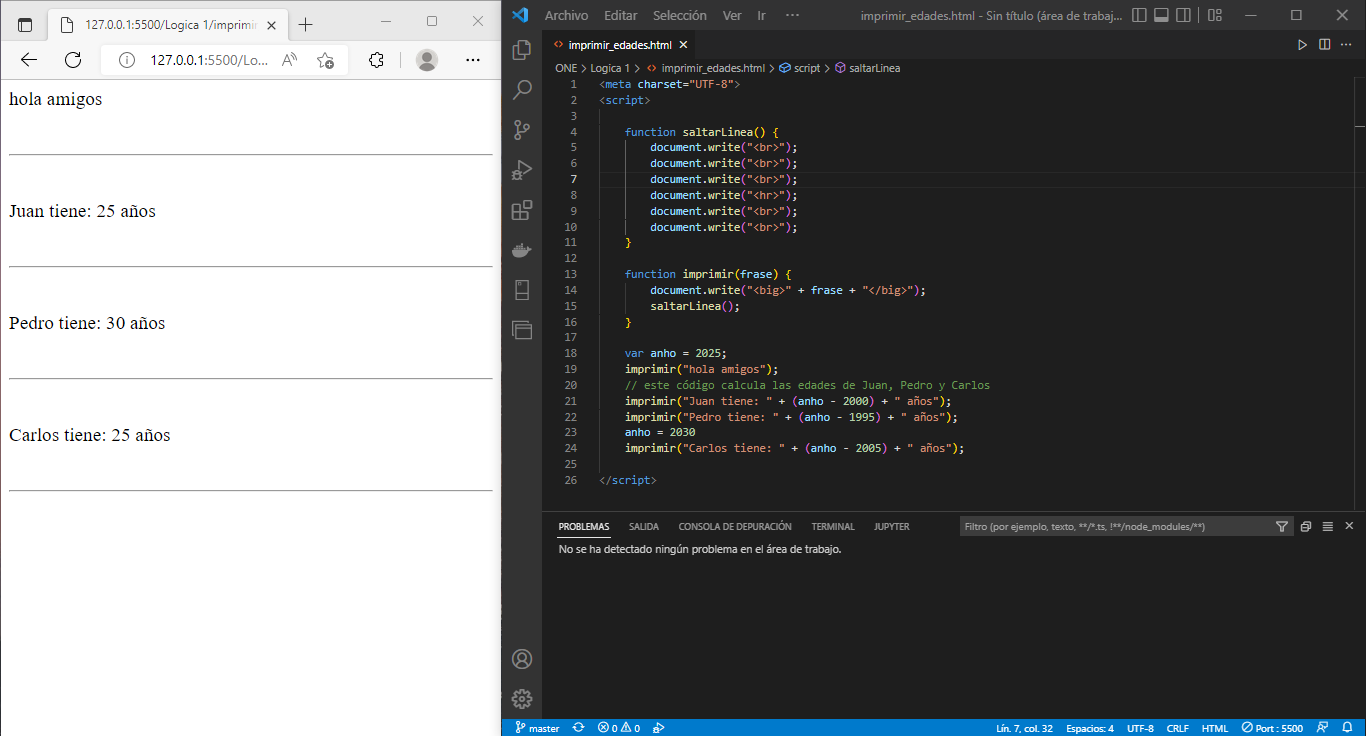Change the UTF-8 encoding
Screen dimensions: 1366x736
1140,728
